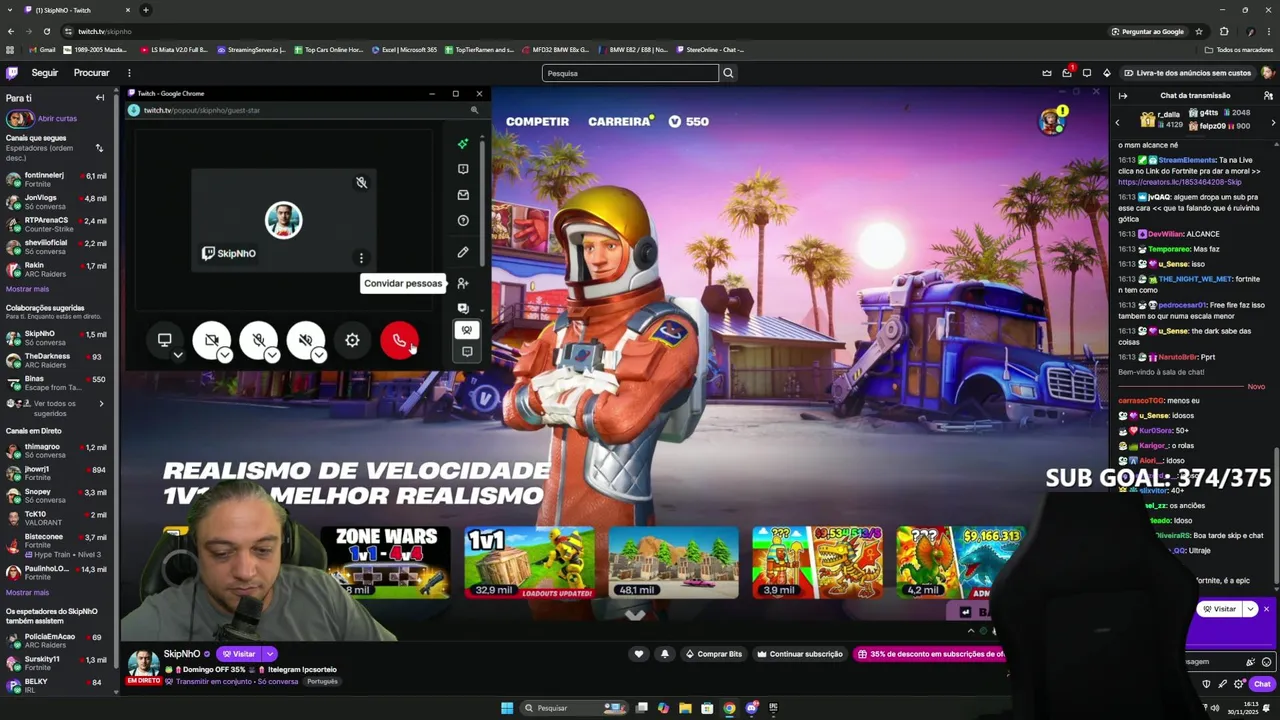Screen dimensions: 1280x720
Task: Click the Twitch logo home icon
Action: pyautogui.click(x=12, y=73)
